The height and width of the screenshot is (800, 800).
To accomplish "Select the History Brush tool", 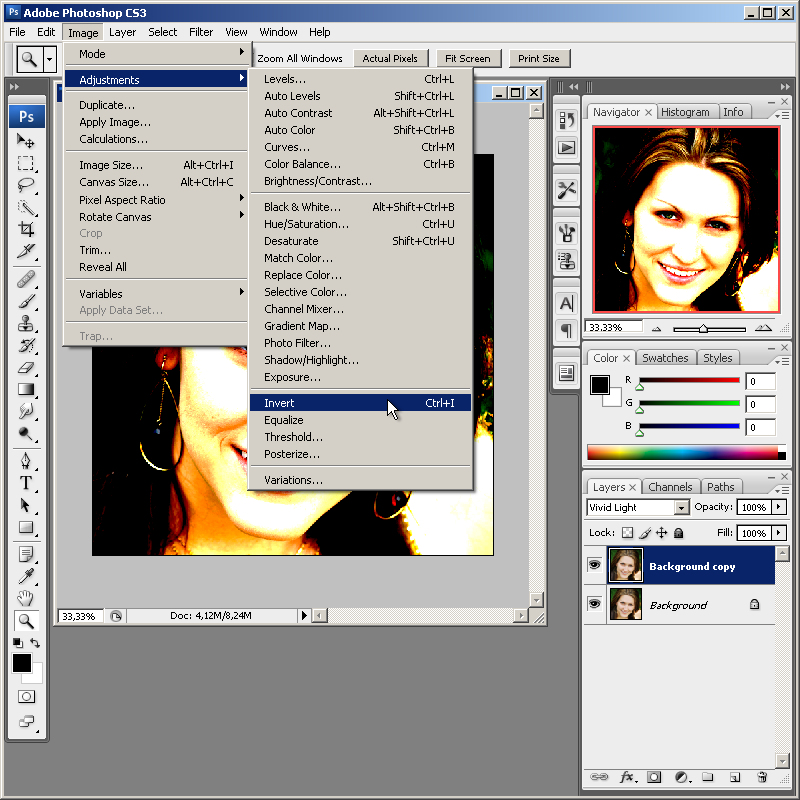I will coord(26,345).
